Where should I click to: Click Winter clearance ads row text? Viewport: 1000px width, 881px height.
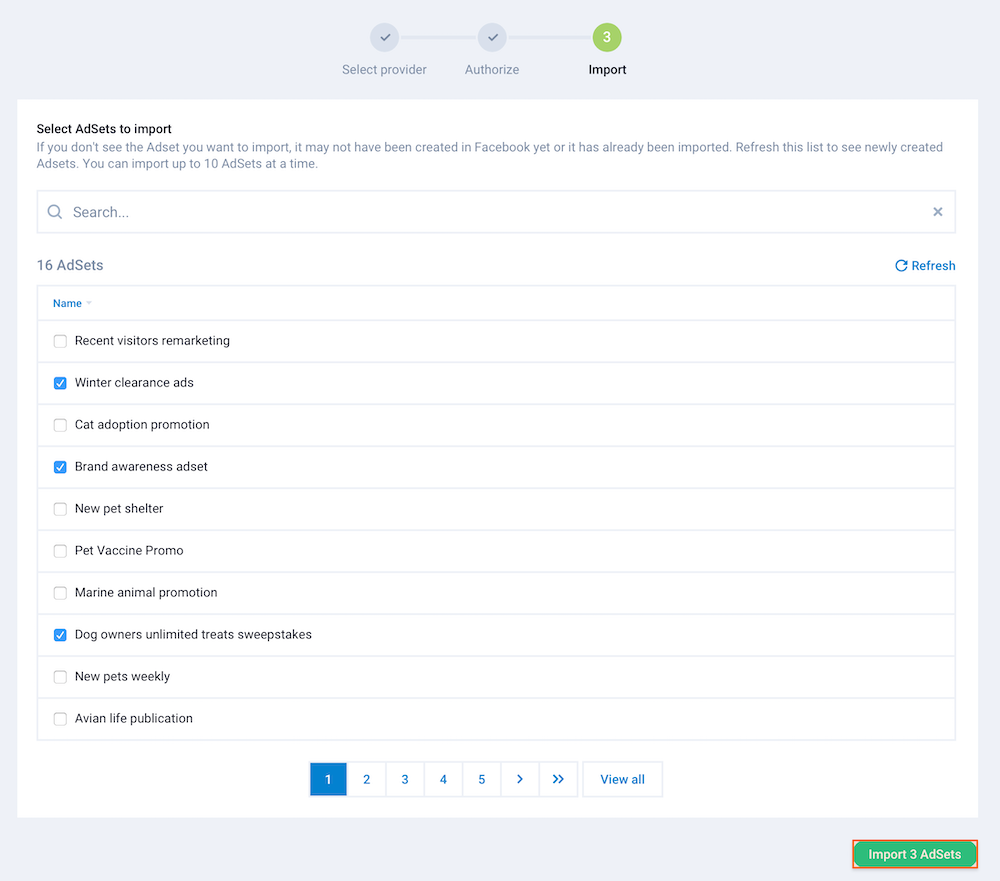click(x=134, y=383)
